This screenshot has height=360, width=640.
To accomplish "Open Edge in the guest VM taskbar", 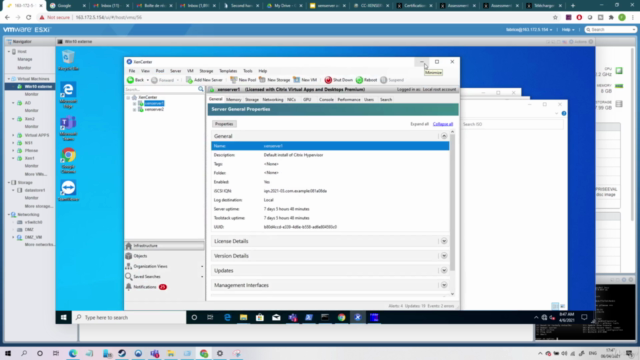I will pyautogui.click(x=227, y=318).
